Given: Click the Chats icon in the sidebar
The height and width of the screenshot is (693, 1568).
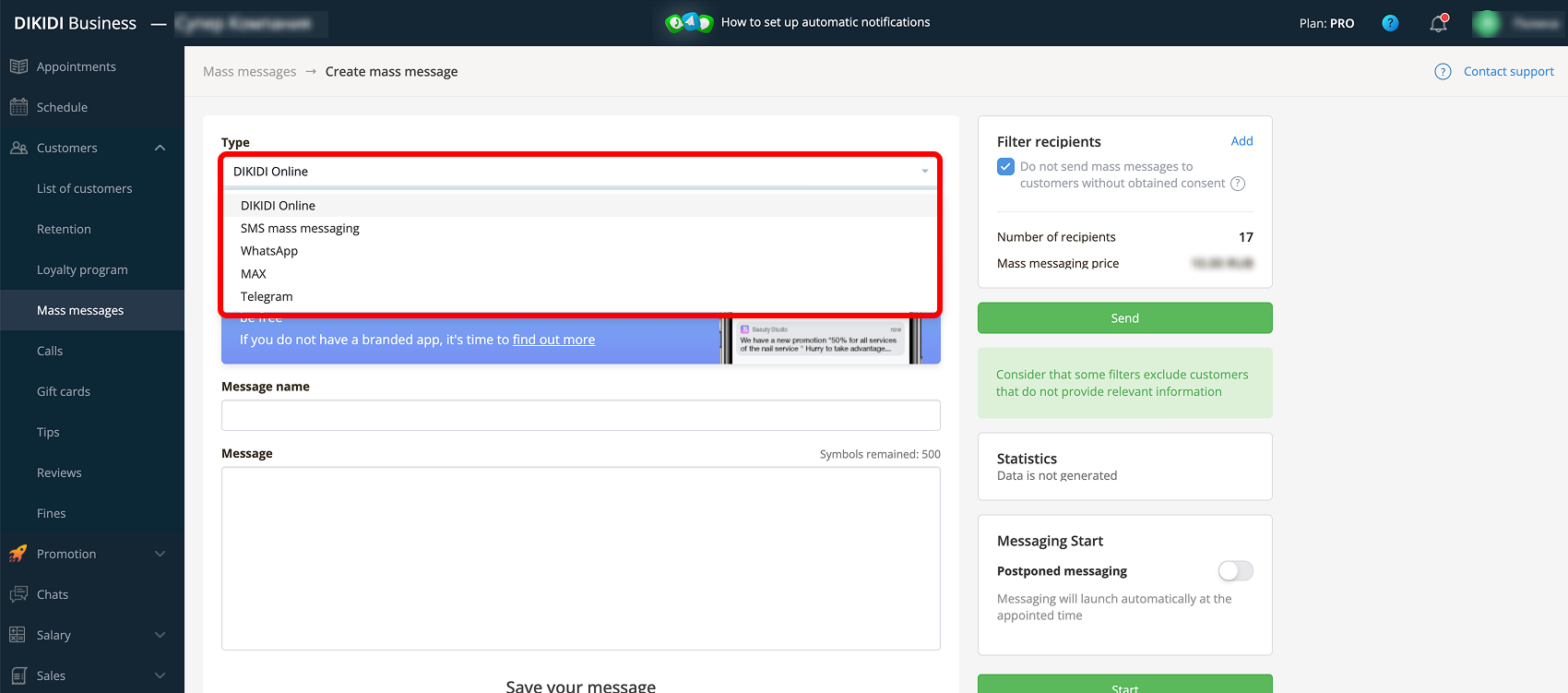Looking at the screenshot, I should pyautogui.click(x=18, y=594).
